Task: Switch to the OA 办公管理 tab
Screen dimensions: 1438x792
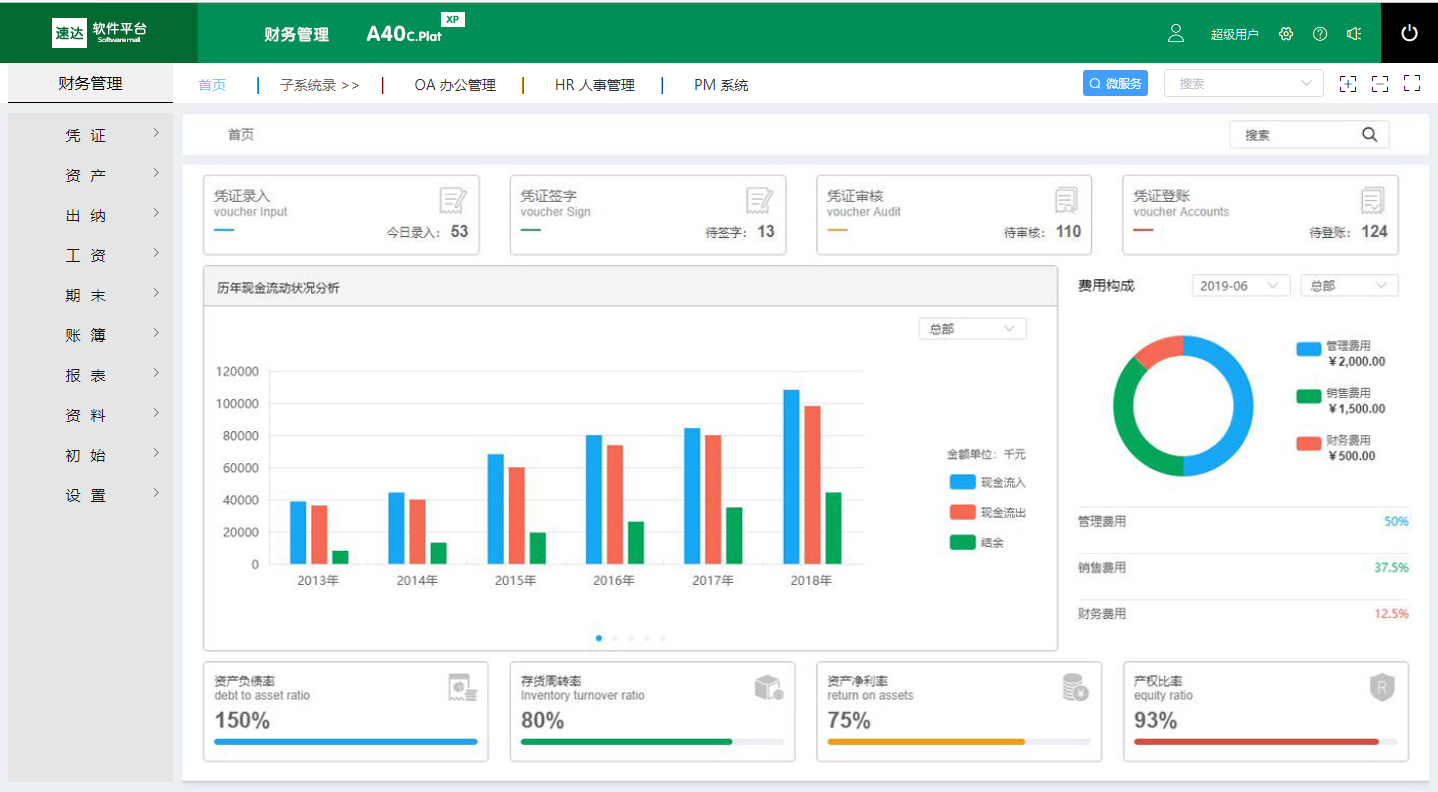Action: tap(455, 85)
